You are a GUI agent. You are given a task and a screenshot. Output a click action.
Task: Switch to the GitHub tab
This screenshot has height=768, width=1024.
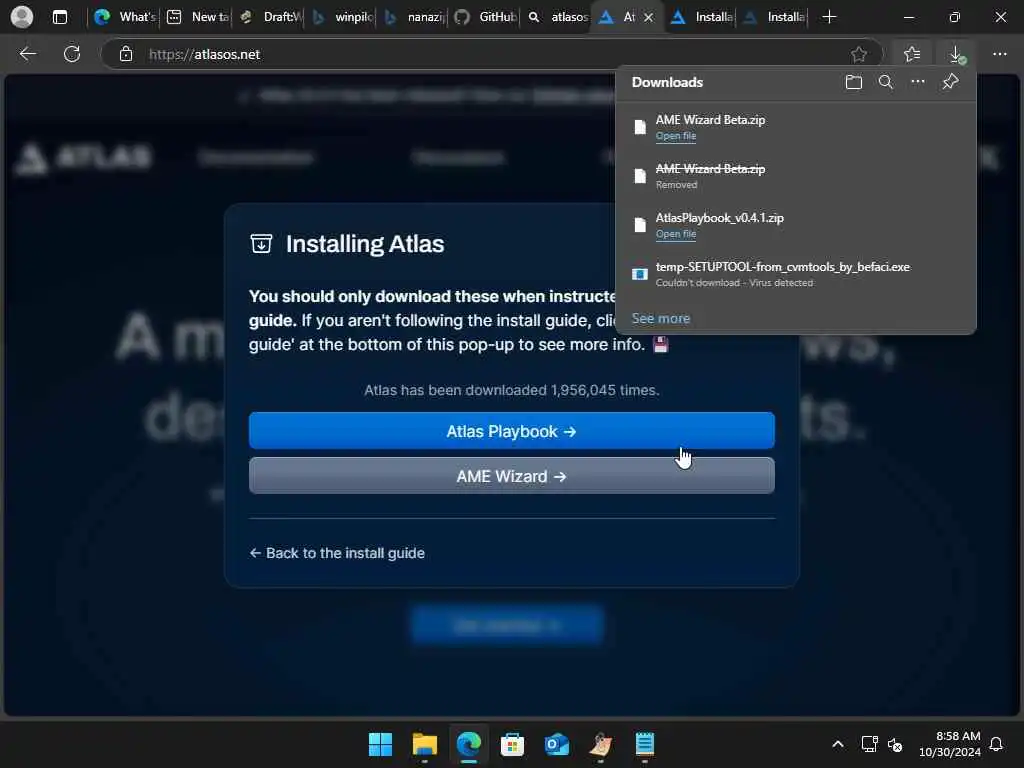(x=485, y=17)
